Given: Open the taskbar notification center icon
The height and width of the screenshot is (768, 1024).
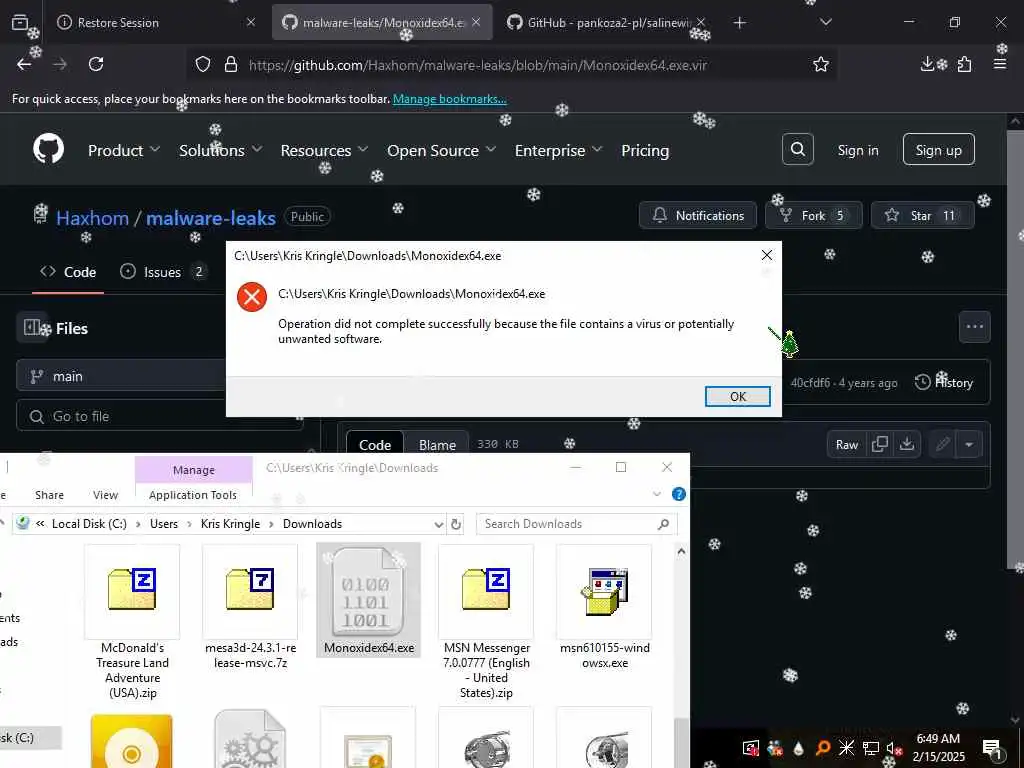Looking at the screenshot, I should point(992,748).
